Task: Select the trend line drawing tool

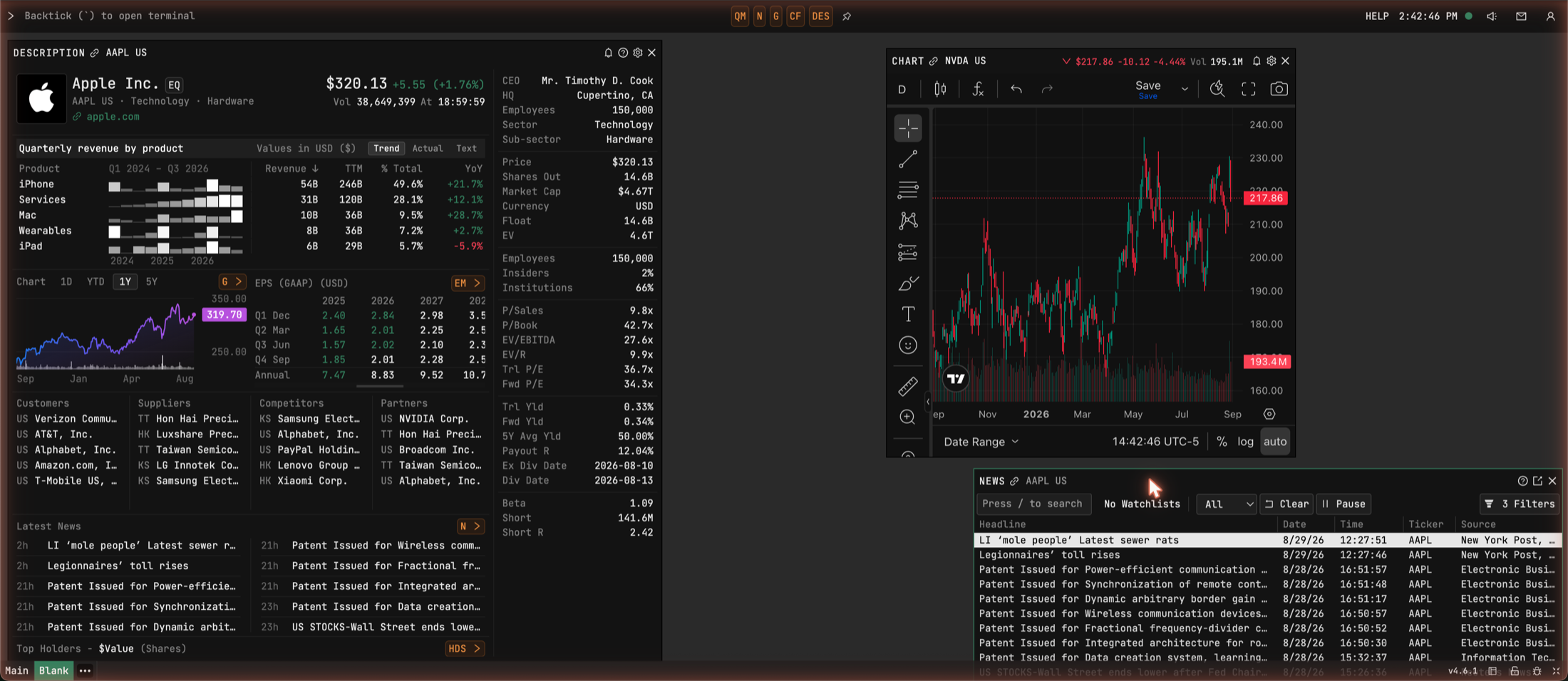Action: pyautogui.click(x=907, y=160)
